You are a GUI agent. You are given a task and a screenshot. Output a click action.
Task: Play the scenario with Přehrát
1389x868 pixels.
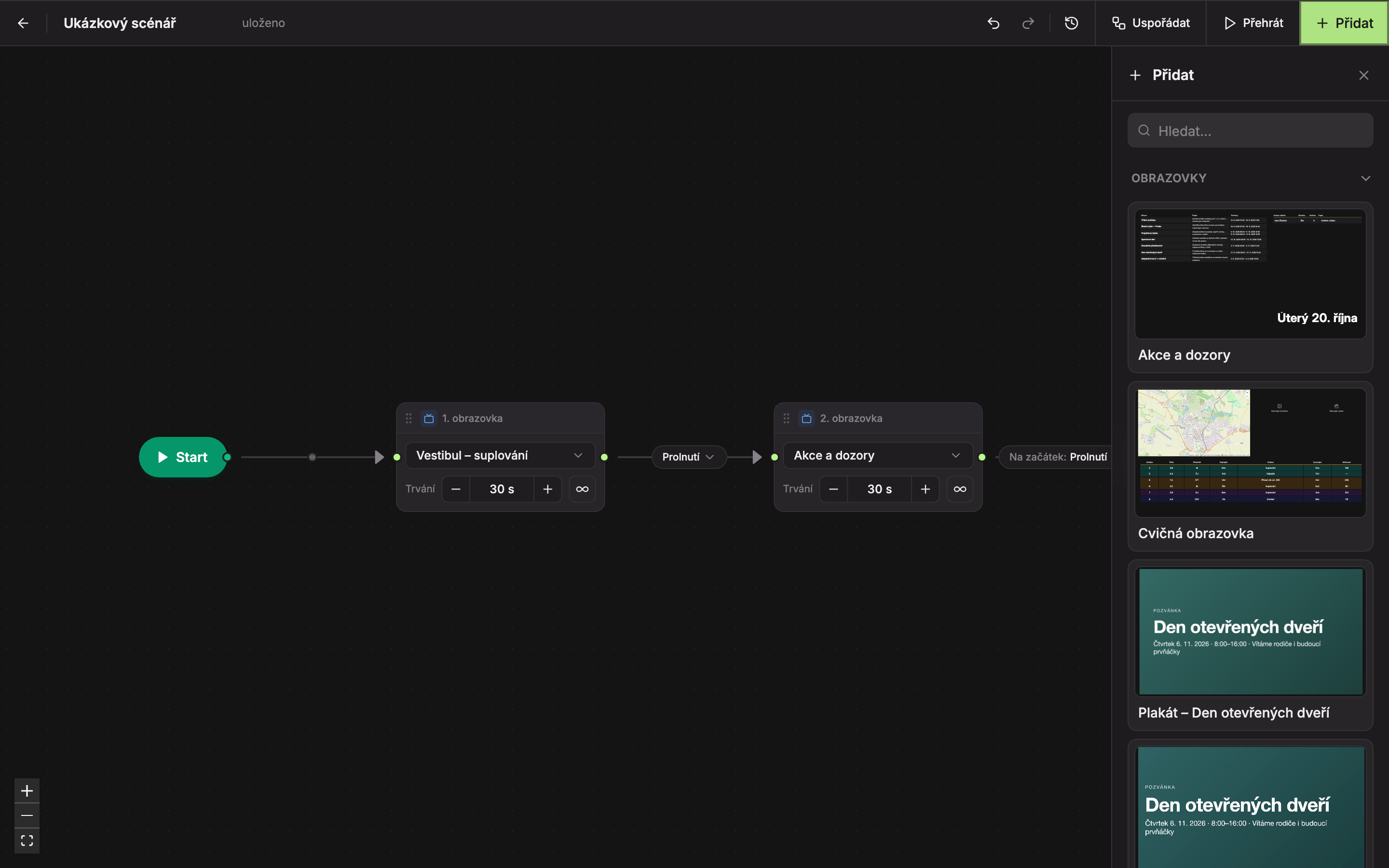tap(1253, 23)
